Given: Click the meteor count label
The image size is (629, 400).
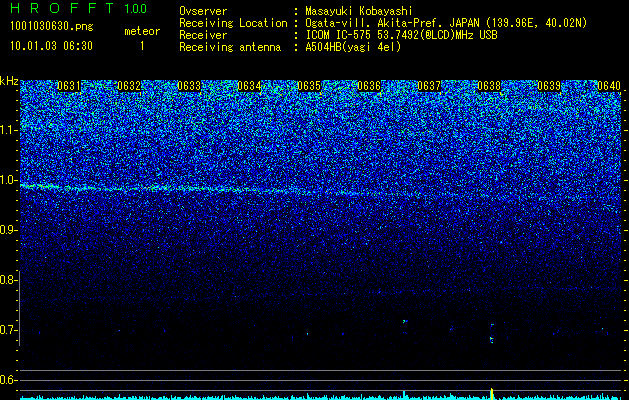Looking at the screenshot, I should coord(142,31).
